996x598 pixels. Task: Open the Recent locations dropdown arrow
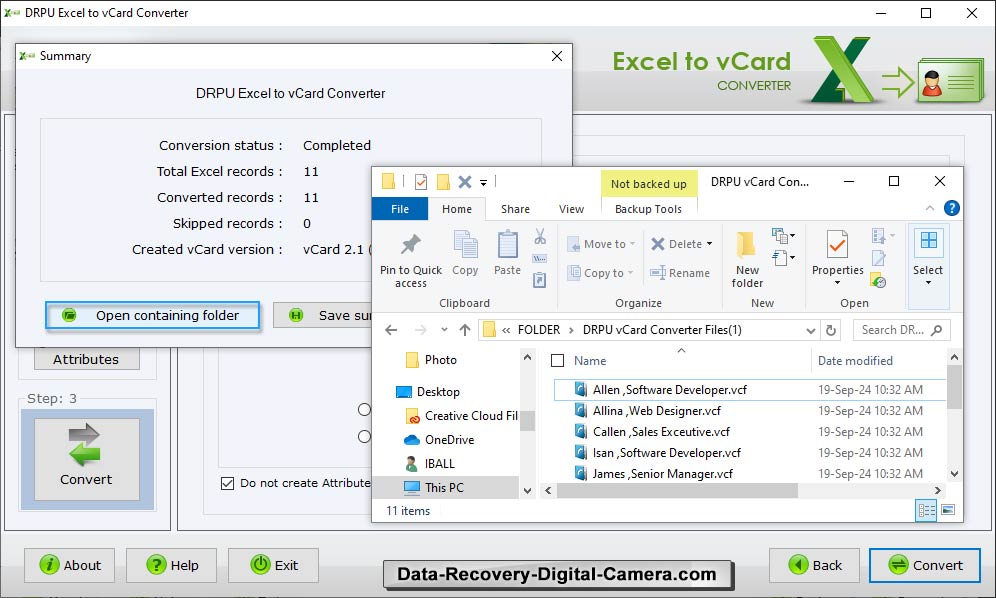(x=444, y=330)
